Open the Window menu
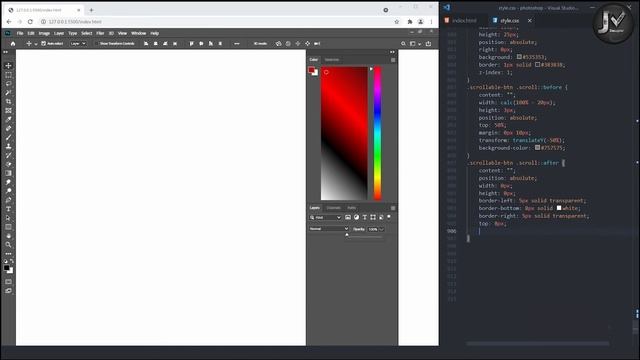 [x=138, y=33]
